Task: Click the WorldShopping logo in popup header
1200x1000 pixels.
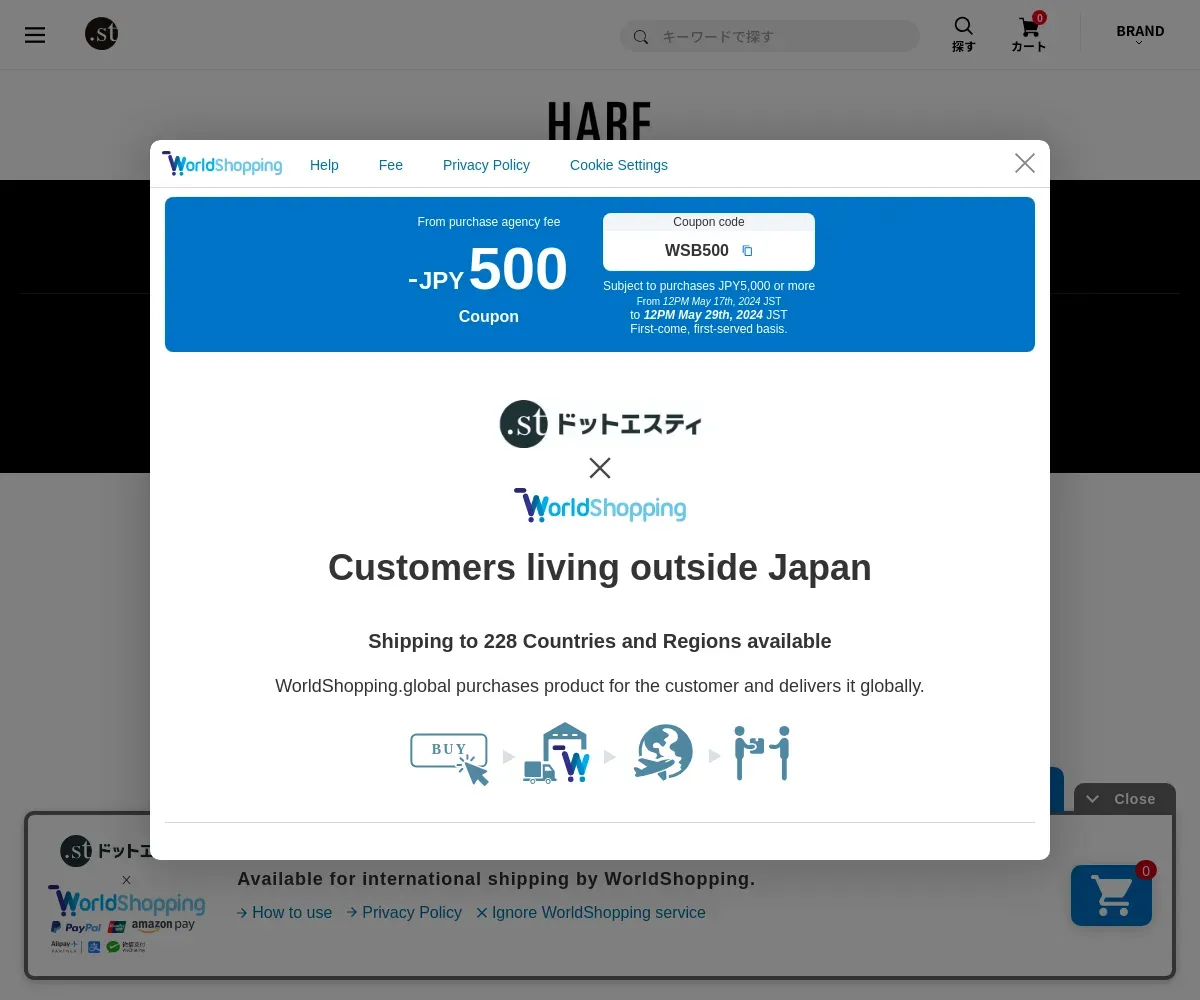Action: [222, 164]
